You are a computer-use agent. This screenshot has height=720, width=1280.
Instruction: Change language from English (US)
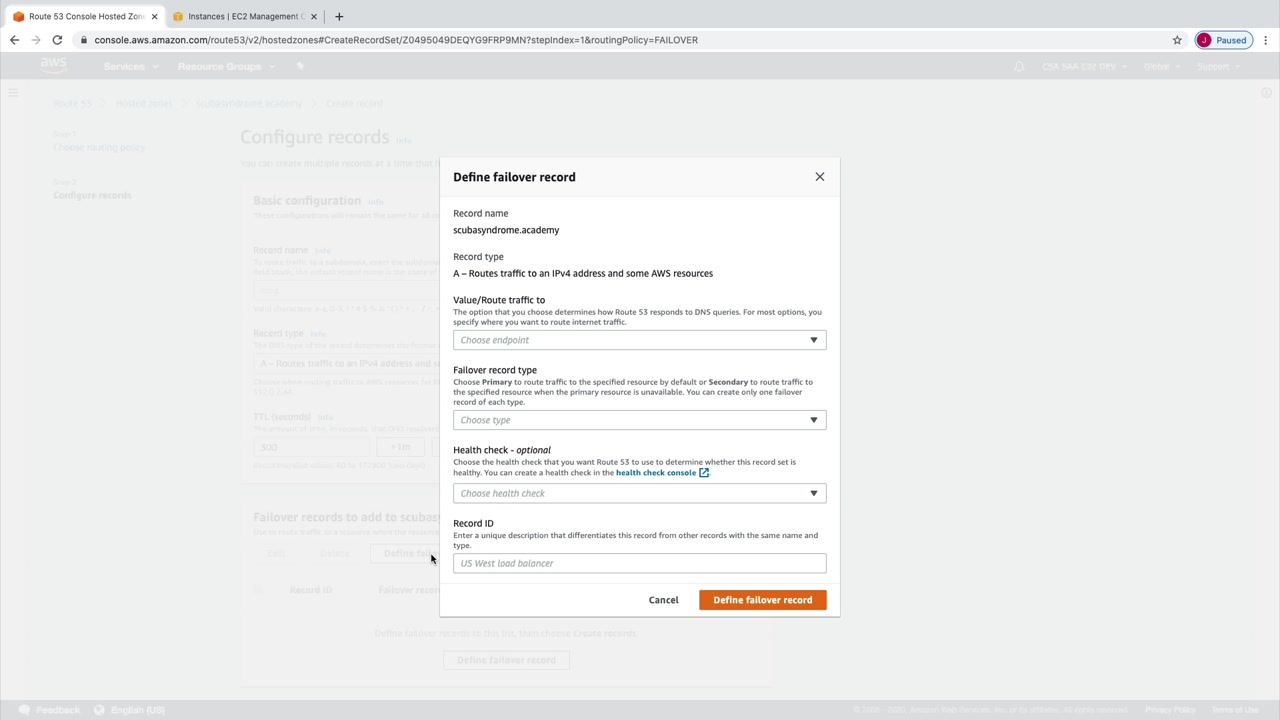point(138,710)
